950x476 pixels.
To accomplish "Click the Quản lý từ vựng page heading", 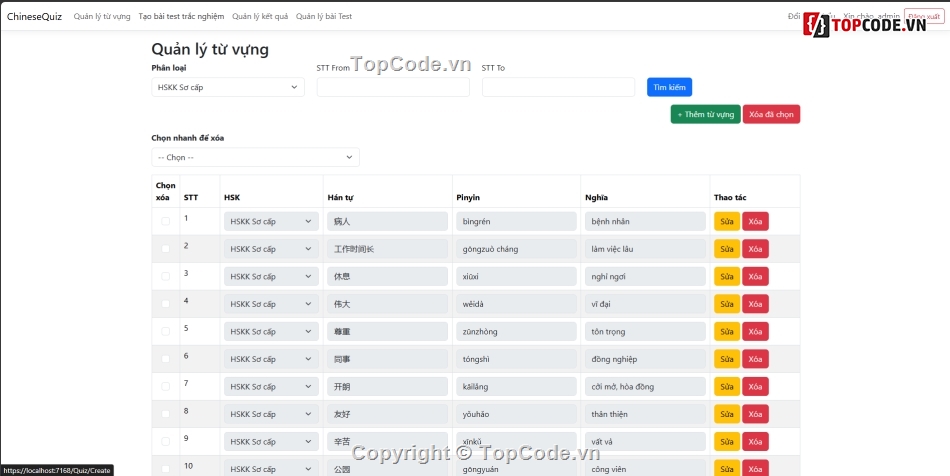I will [x=210, y=49].
